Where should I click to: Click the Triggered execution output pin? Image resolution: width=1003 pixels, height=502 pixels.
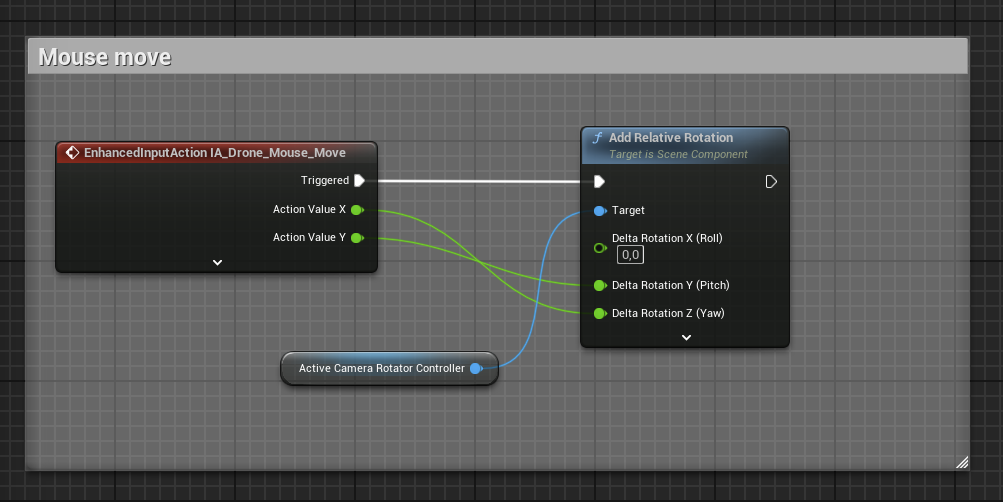[x=359, y=180]
